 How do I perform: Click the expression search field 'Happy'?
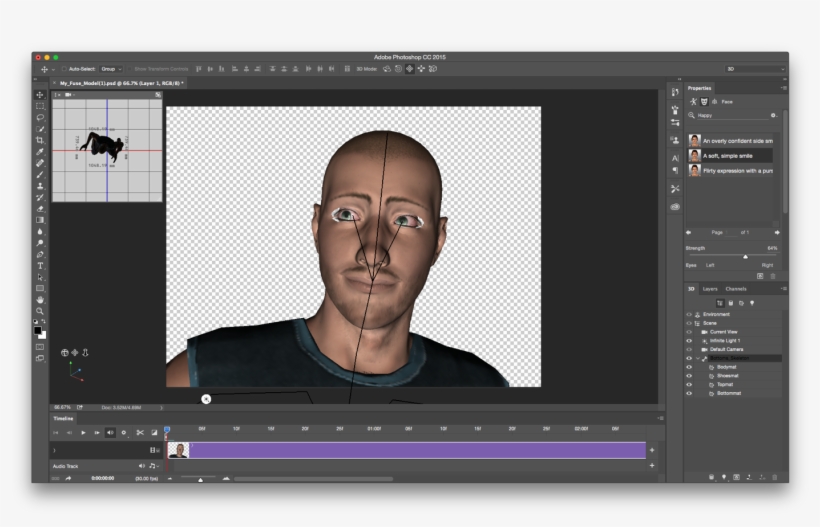coord(731,115)
